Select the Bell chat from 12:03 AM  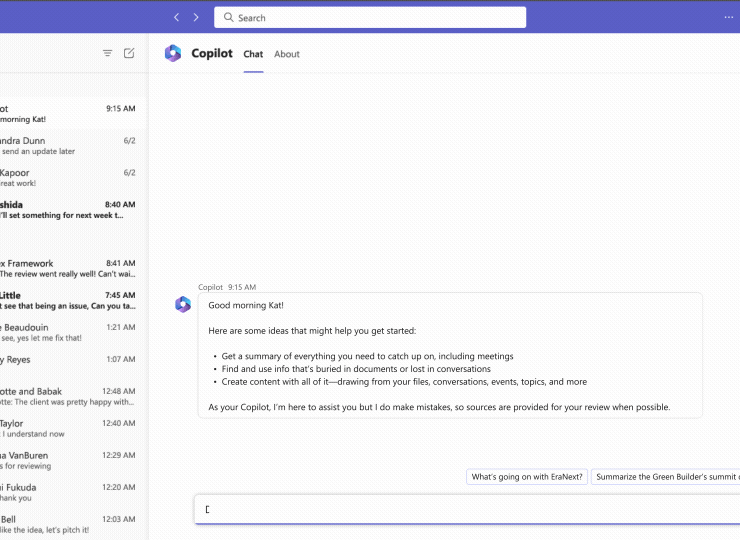coord(68,524)
